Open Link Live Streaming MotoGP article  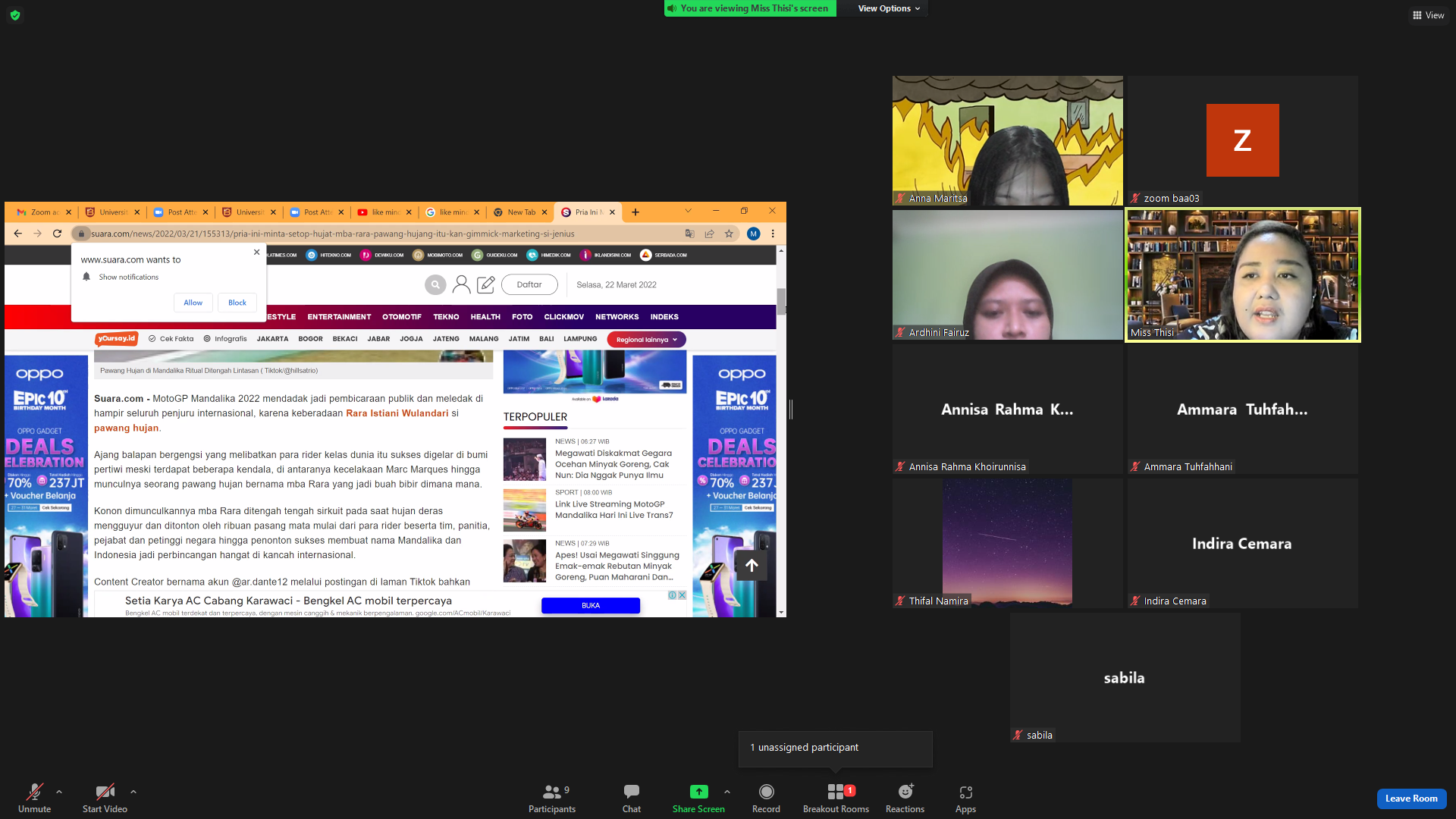pos(613,510)
